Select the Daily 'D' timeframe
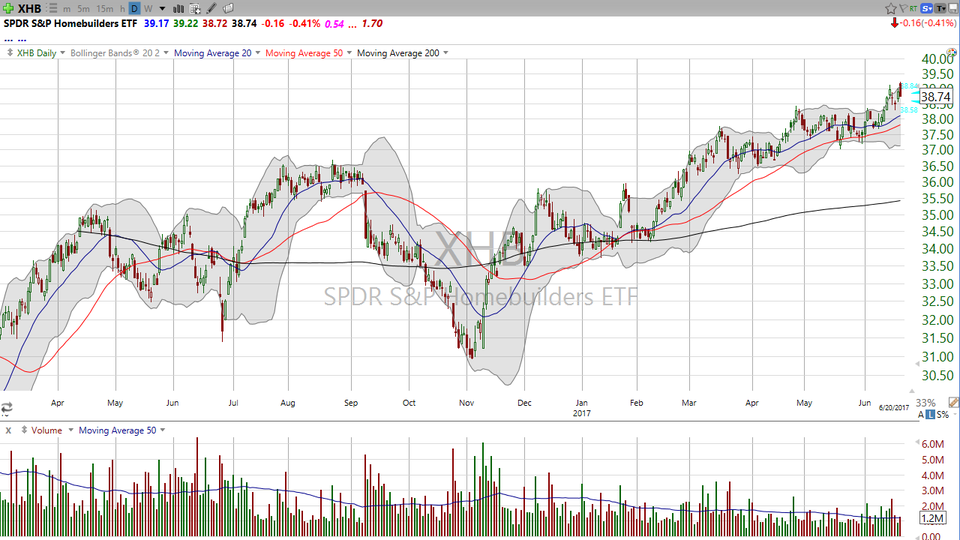960x540 pixels. [x=134, y=9]
